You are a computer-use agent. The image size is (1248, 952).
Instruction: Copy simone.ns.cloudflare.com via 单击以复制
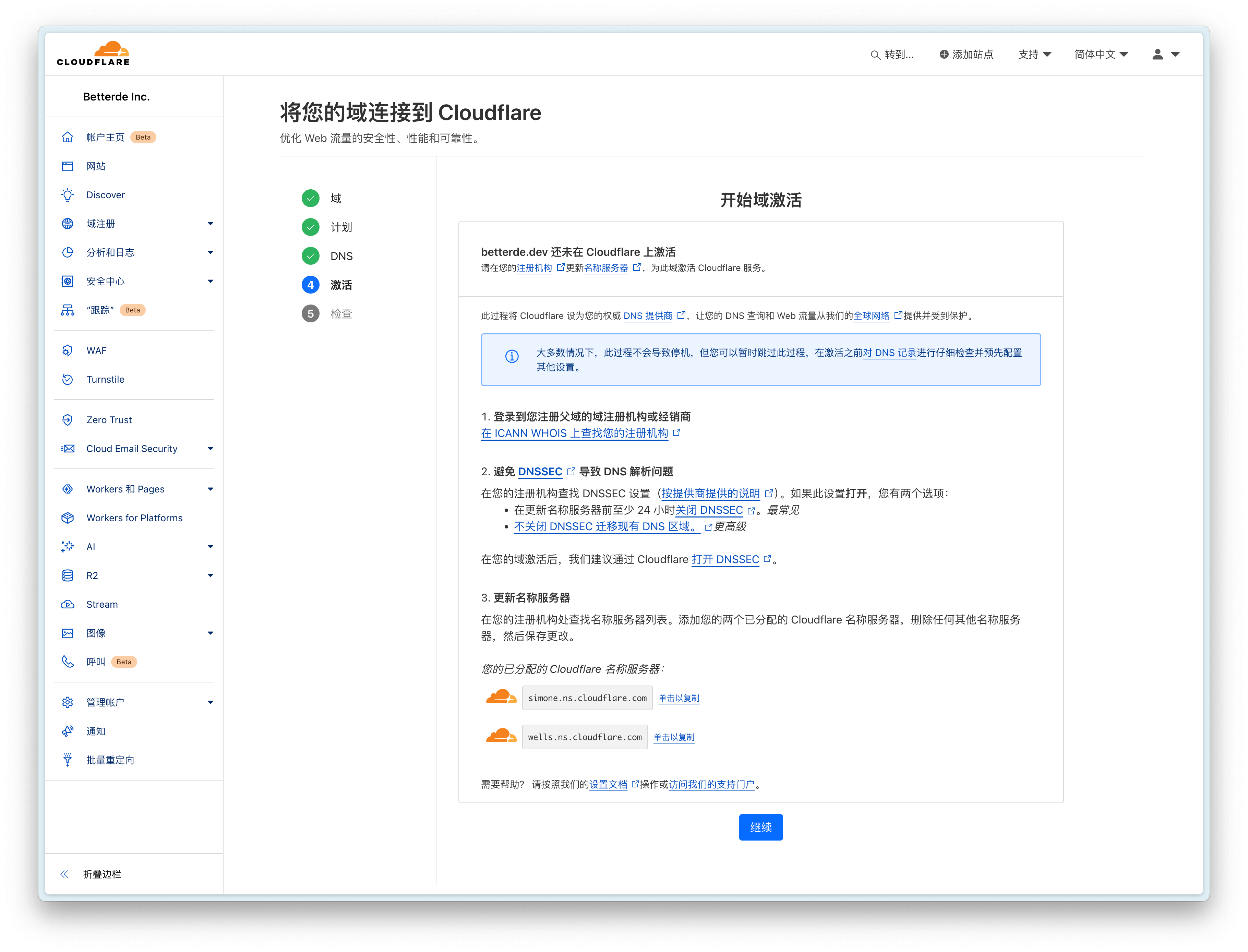coord(679,698)
